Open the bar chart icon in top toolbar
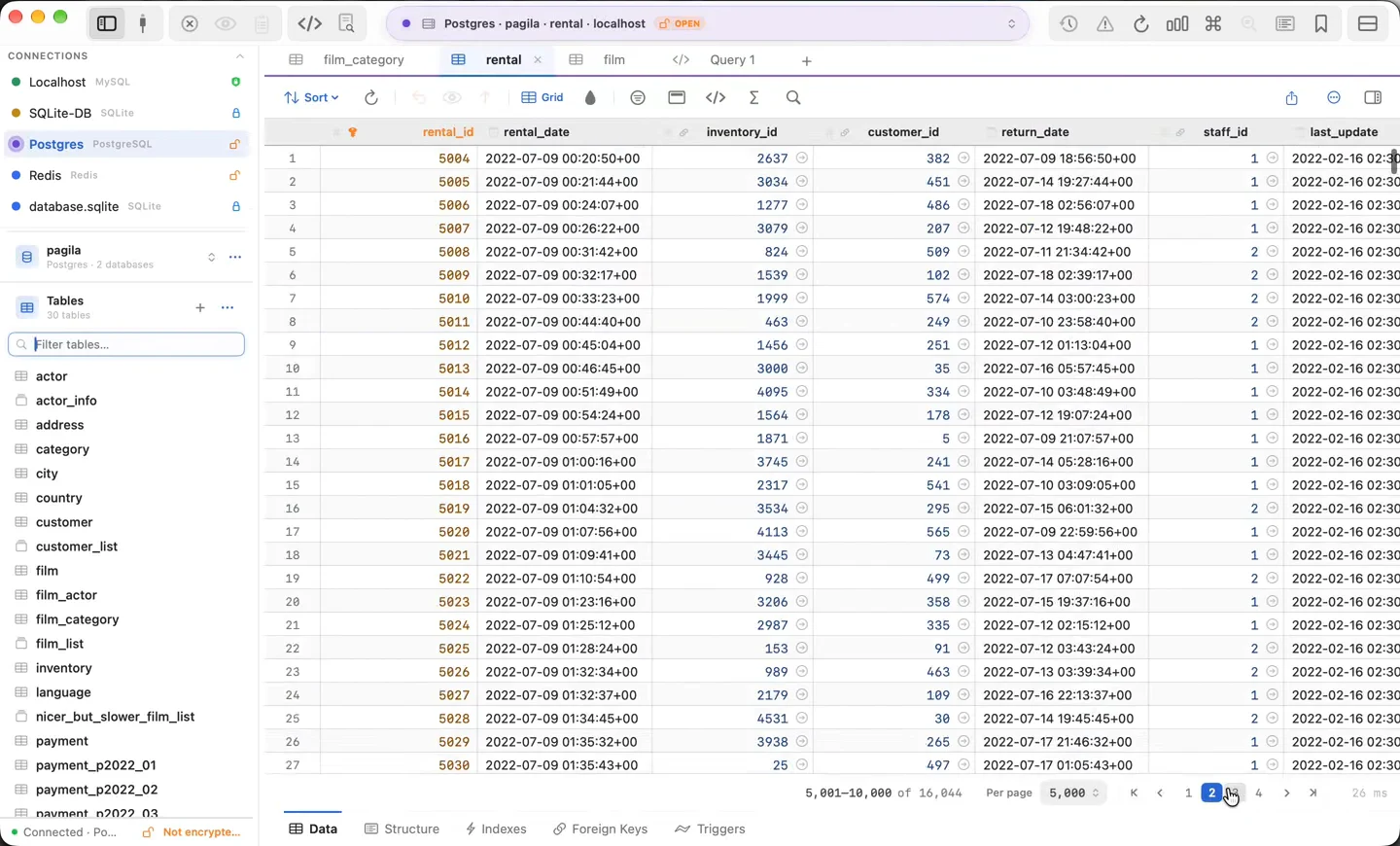 coord(1177,23)
